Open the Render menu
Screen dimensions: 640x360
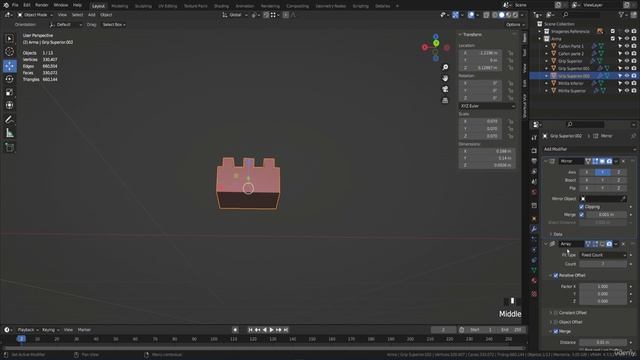(42, 5)
